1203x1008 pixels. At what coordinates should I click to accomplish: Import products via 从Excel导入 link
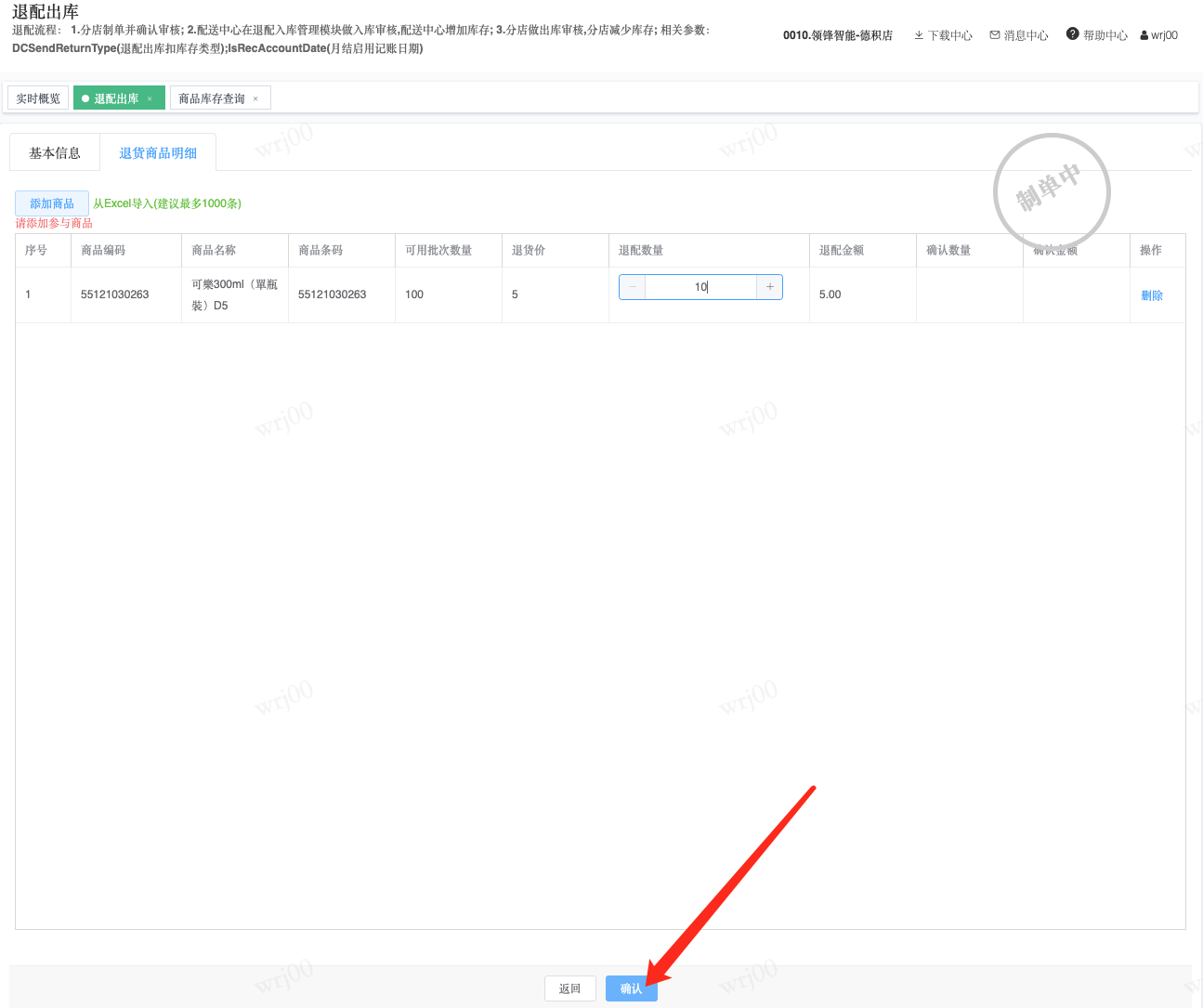[x=167, y=203]
